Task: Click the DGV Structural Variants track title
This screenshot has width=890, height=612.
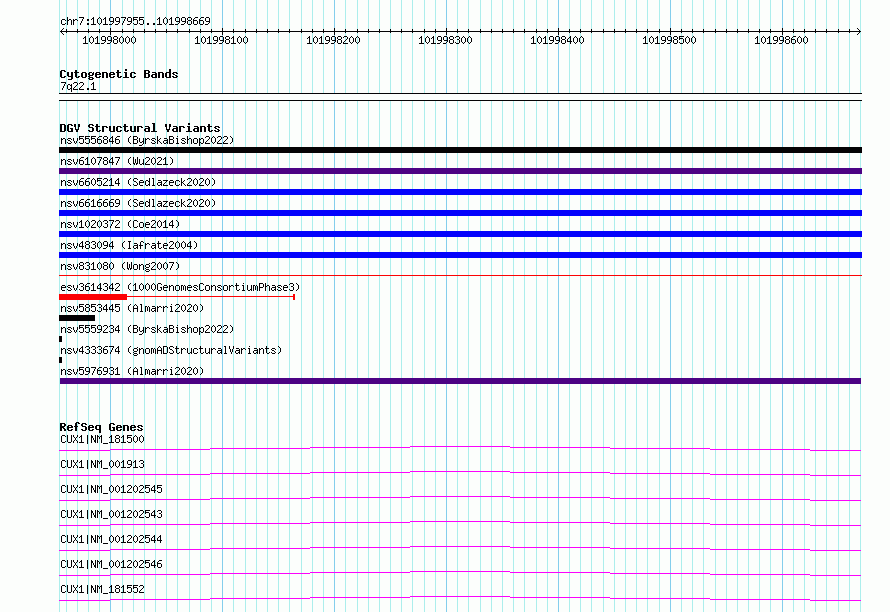Action: tap(140, 128)
